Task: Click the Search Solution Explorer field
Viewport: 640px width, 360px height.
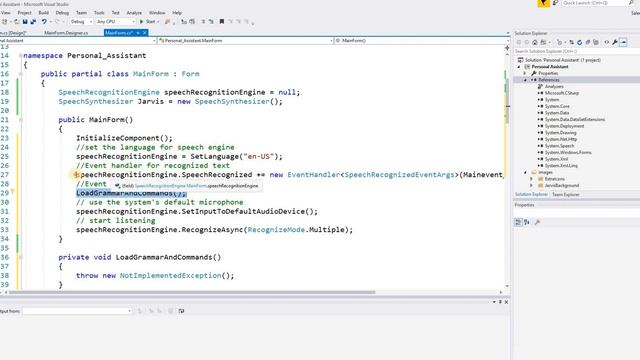Action: [576, 51]
